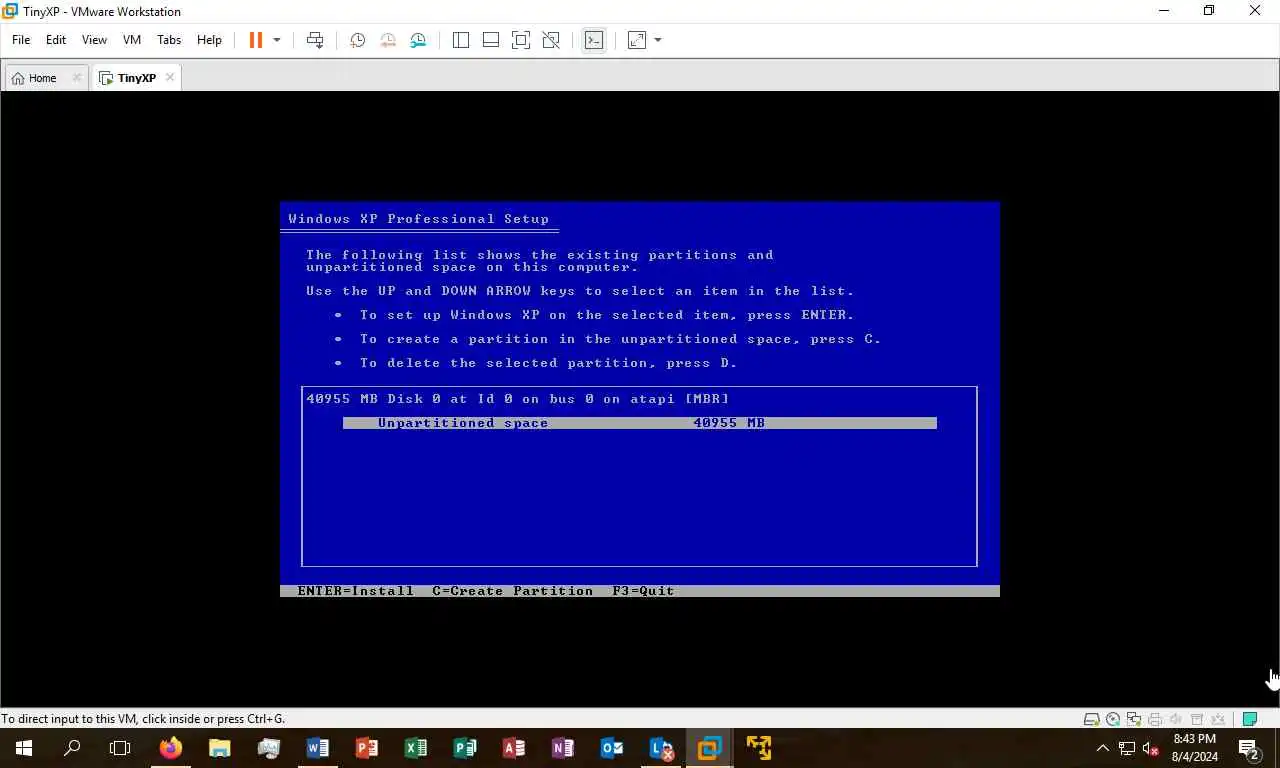Click the disk 0 header line in partition list
The height and width of the screenshot is (768, 1280).
point(518,399)
